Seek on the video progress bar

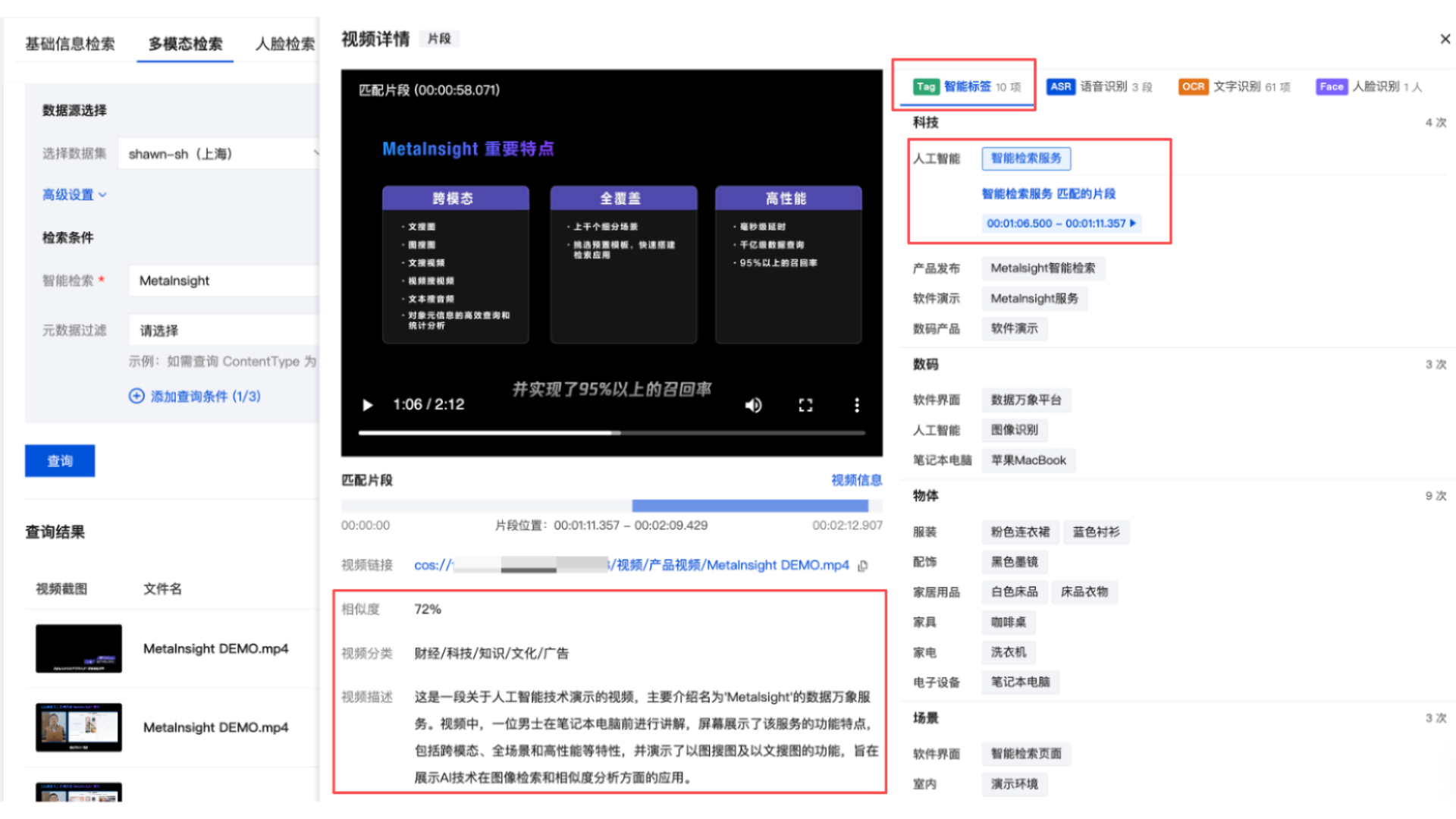tap(611, 433)
